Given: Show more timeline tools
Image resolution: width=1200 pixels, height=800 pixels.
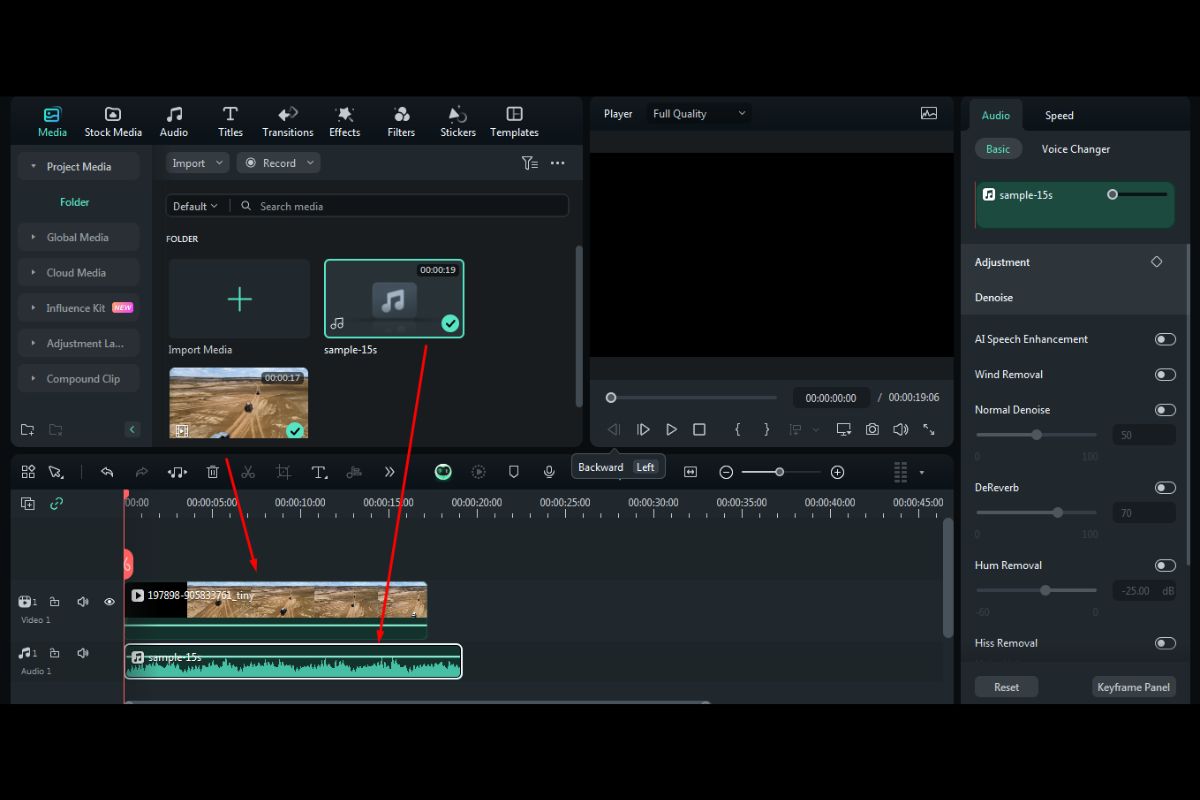Looking at the screenshot, I should click(x=389, y=472).
